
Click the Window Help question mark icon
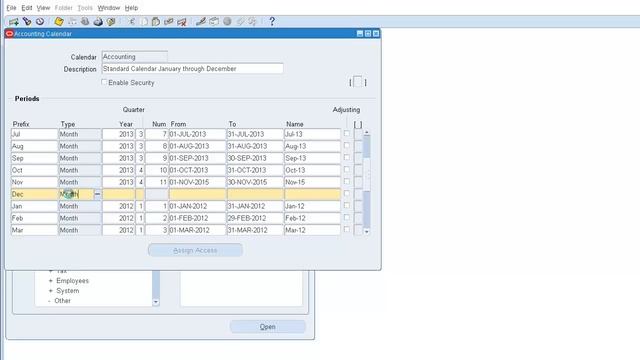272,22
